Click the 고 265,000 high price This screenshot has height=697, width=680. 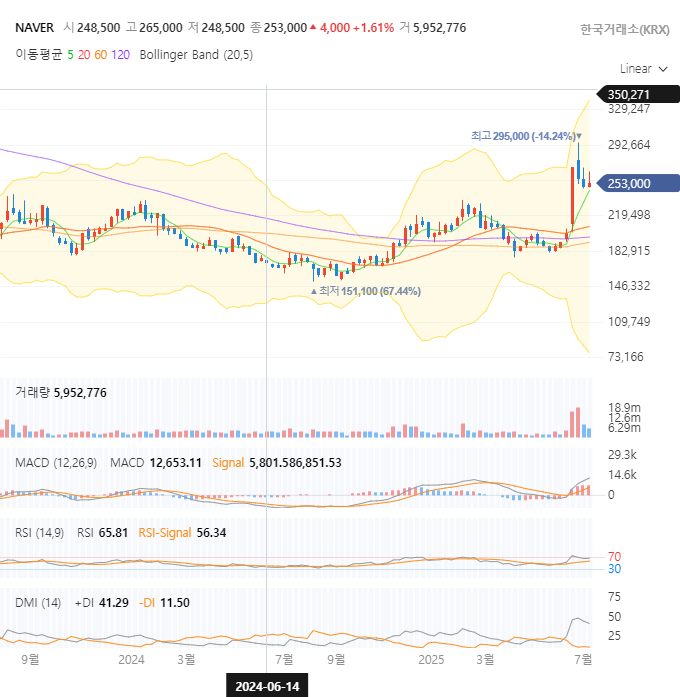pos(154,28)
